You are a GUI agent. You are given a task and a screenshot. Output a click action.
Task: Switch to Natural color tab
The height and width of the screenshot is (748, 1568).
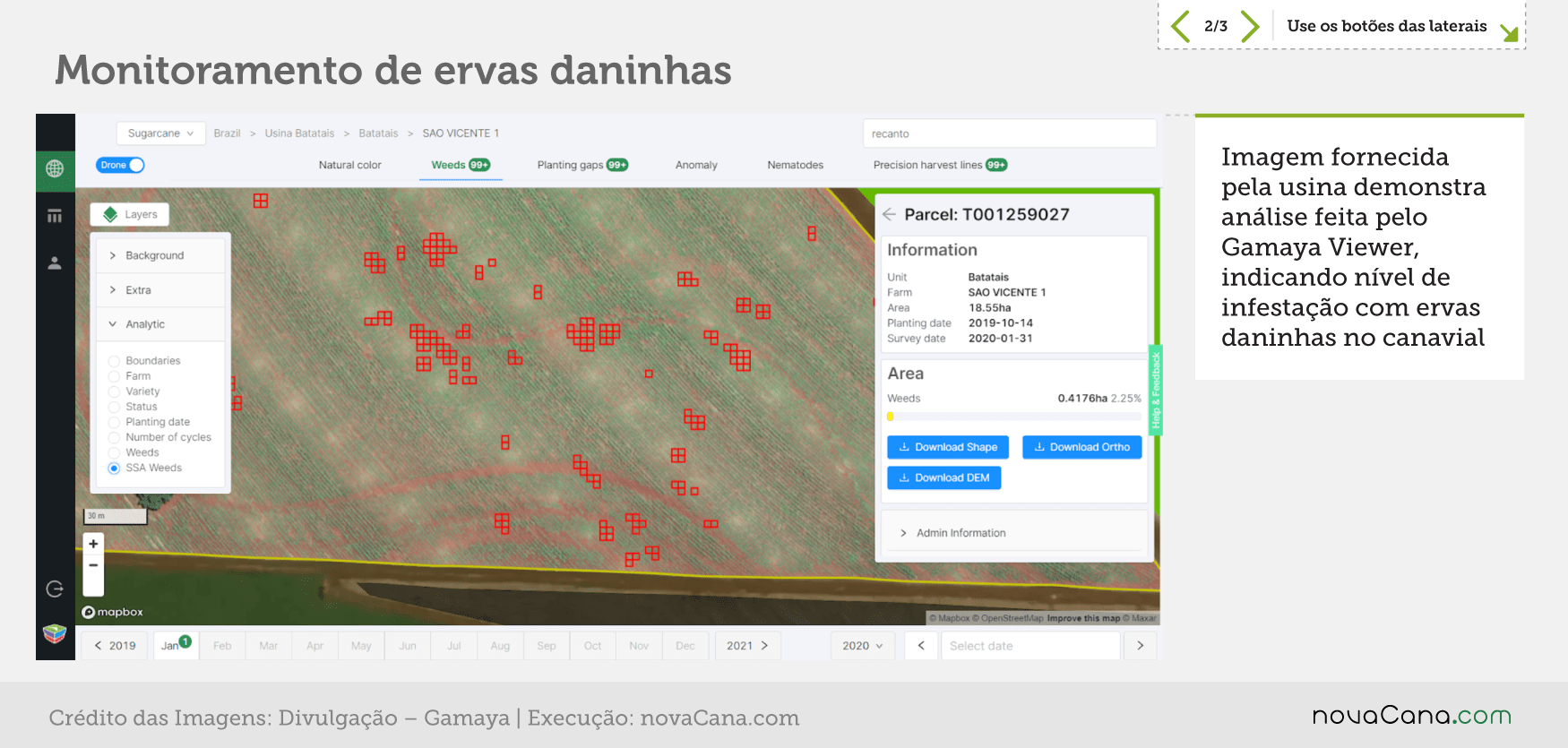350,165
